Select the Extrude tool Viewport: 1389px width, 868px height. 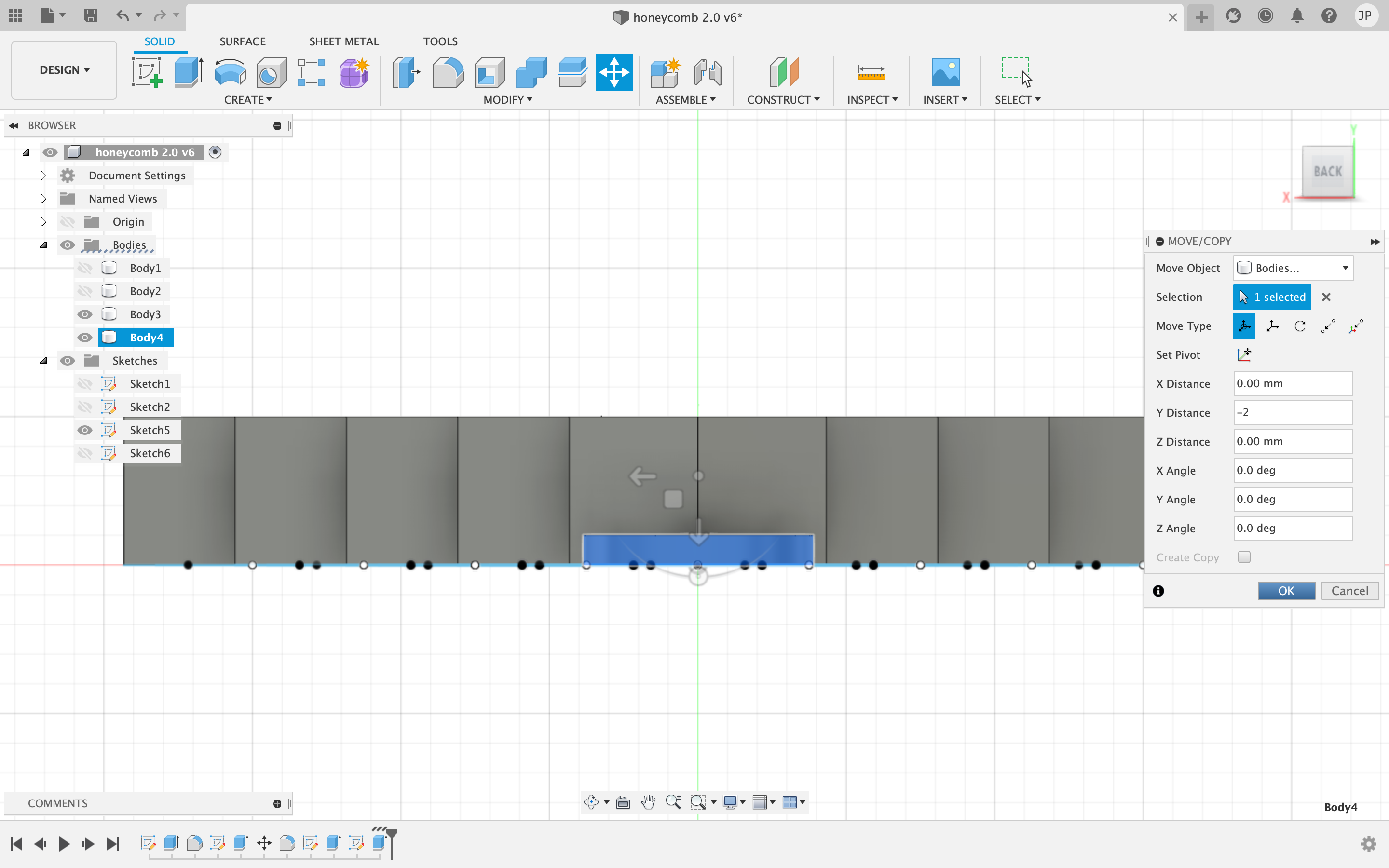[x=189, y=72]
